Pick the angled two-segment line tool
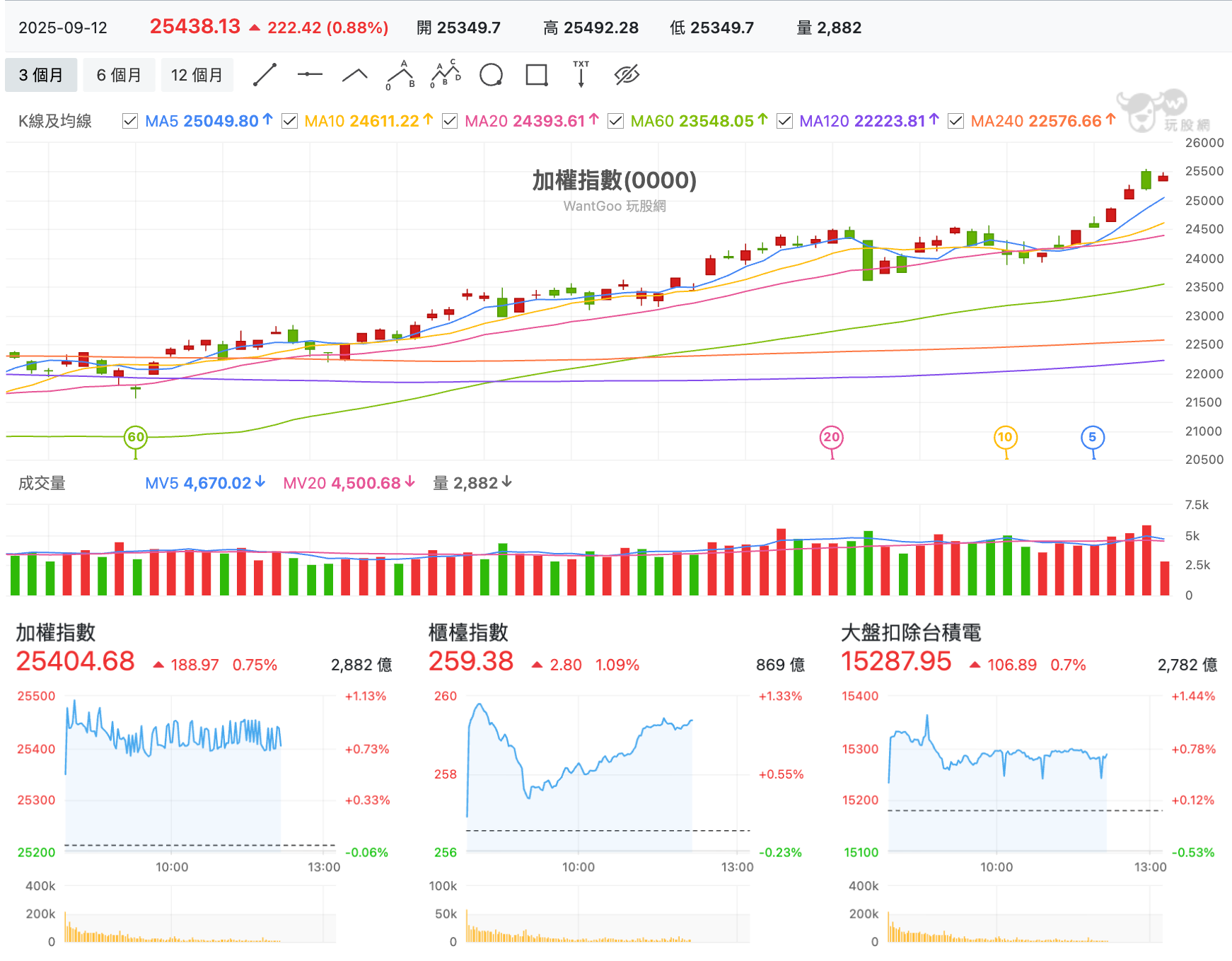This screenshot has height=961, width=1232. click(x=355, y=74)
